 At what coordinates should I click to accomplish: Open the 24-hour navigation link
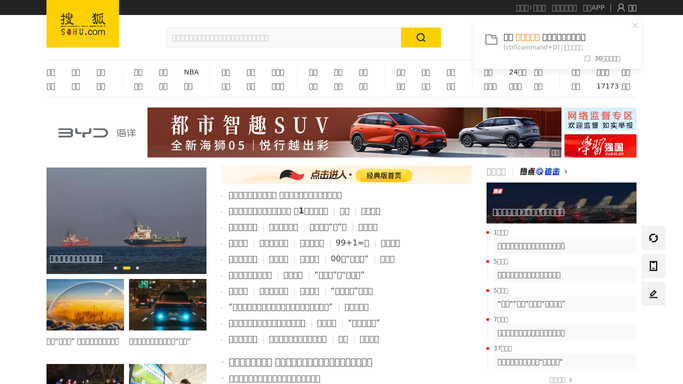tap(517, 72)
